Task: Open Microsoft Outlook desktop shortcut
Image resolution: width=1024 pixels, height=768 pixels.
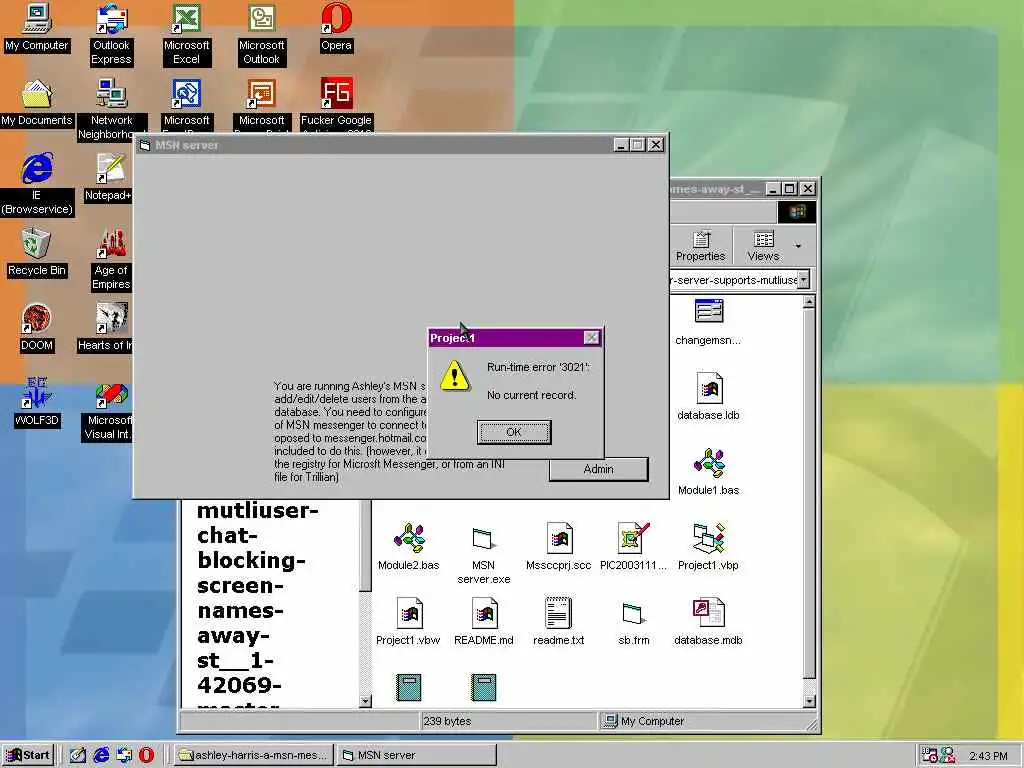Action: click(x=261, y=34)
